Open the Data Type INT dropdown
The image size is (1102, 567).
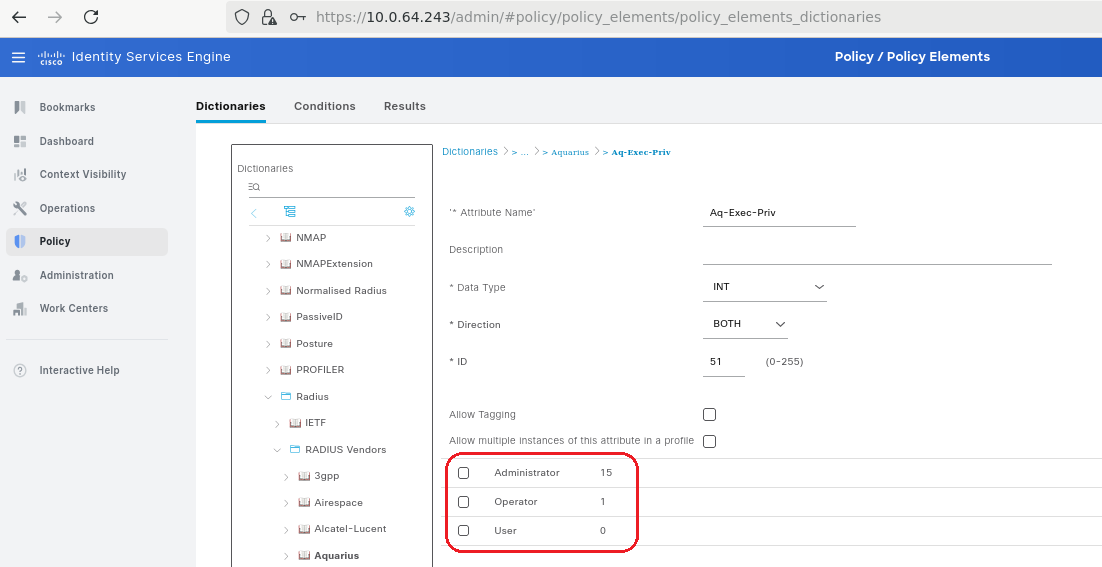[x=765, y=287]
